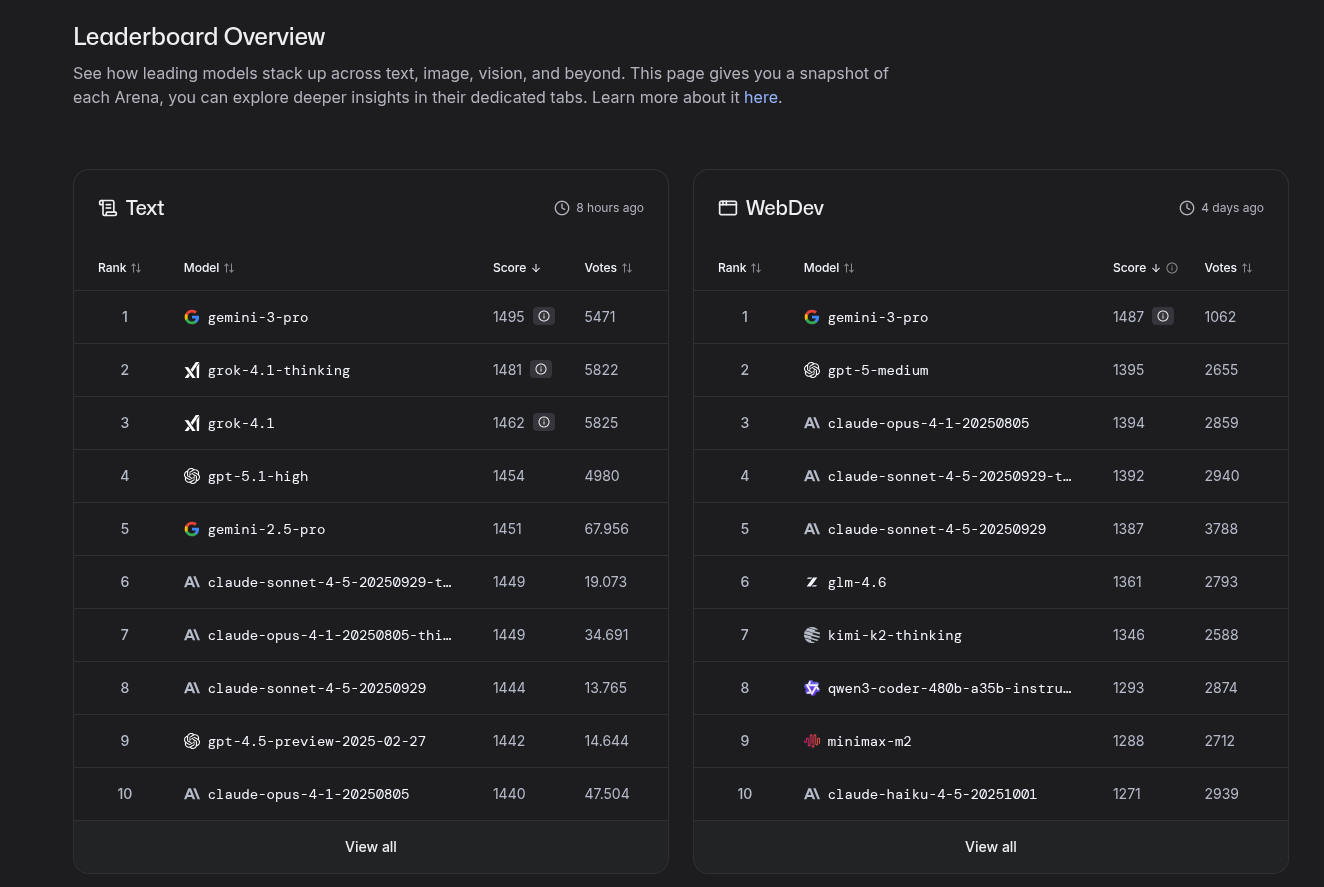
Task: Click the WebDev browser window icon
Action: tap(728, 208)
